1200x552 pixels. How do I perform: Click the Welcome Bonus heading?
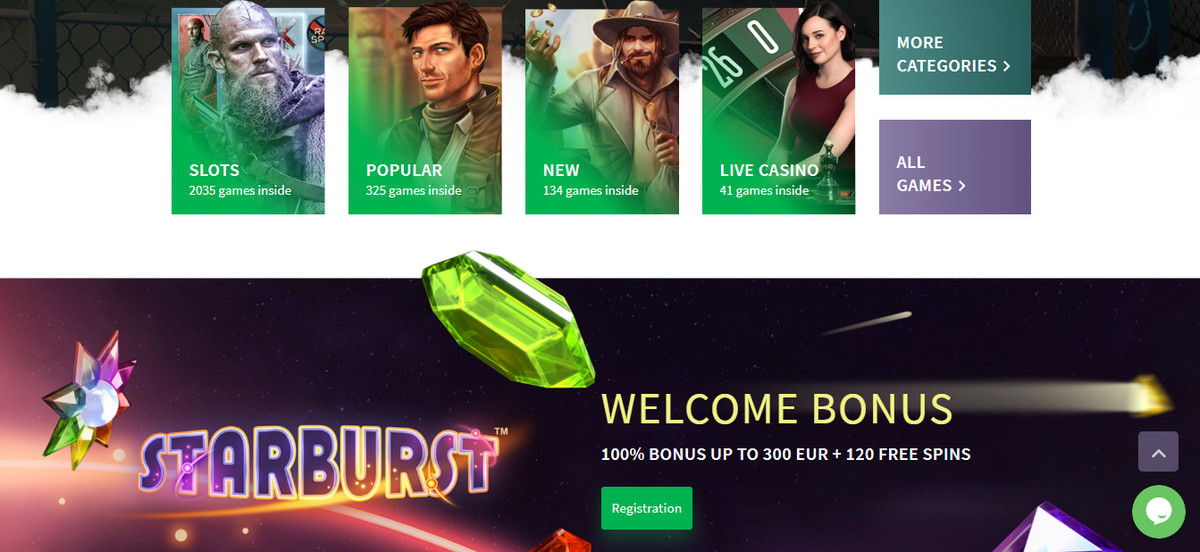(777, 409)
